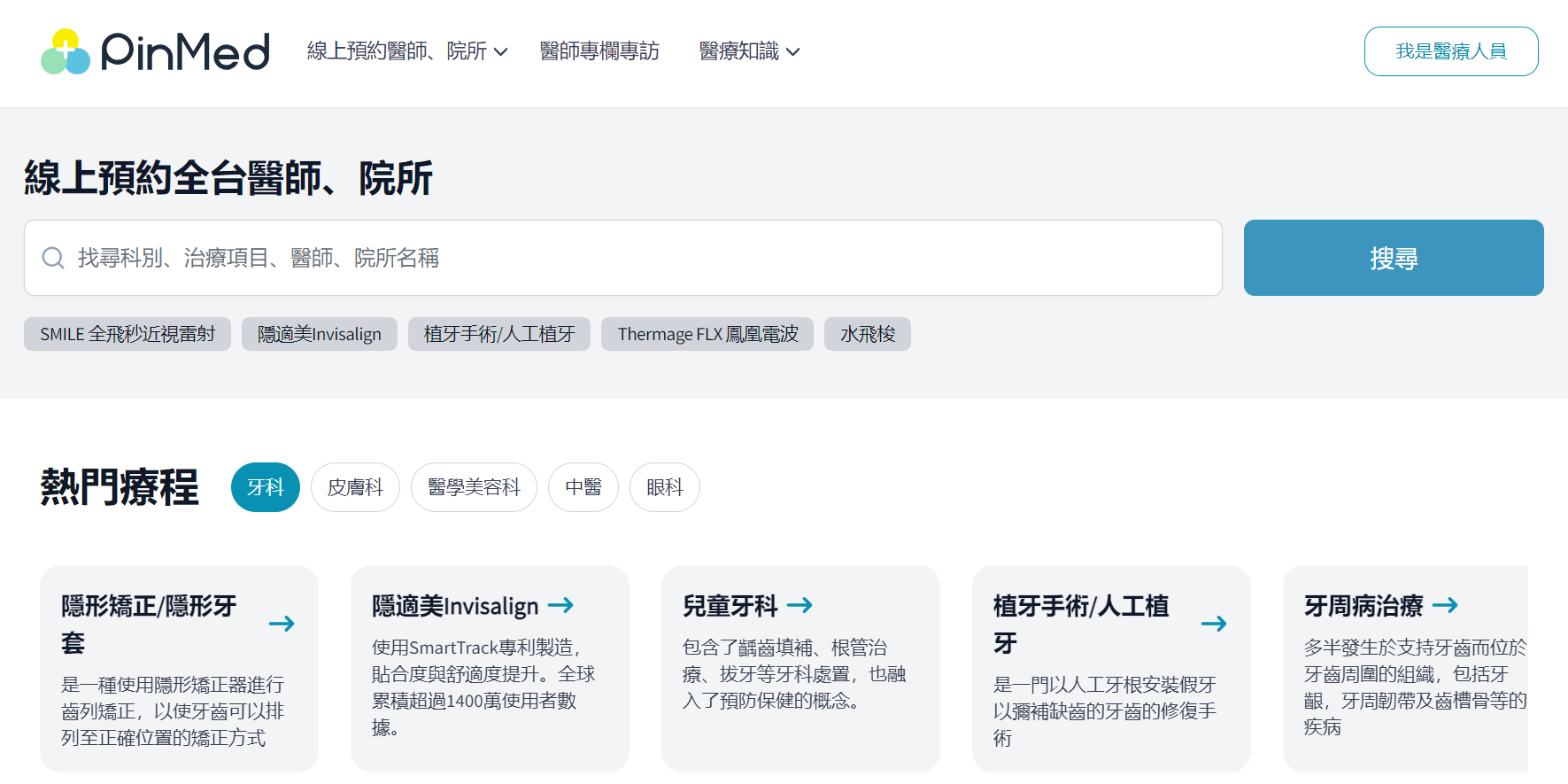Switch to the 皮膚科 category tab
The image size is (1568, 784).
[x=355, y=487]
